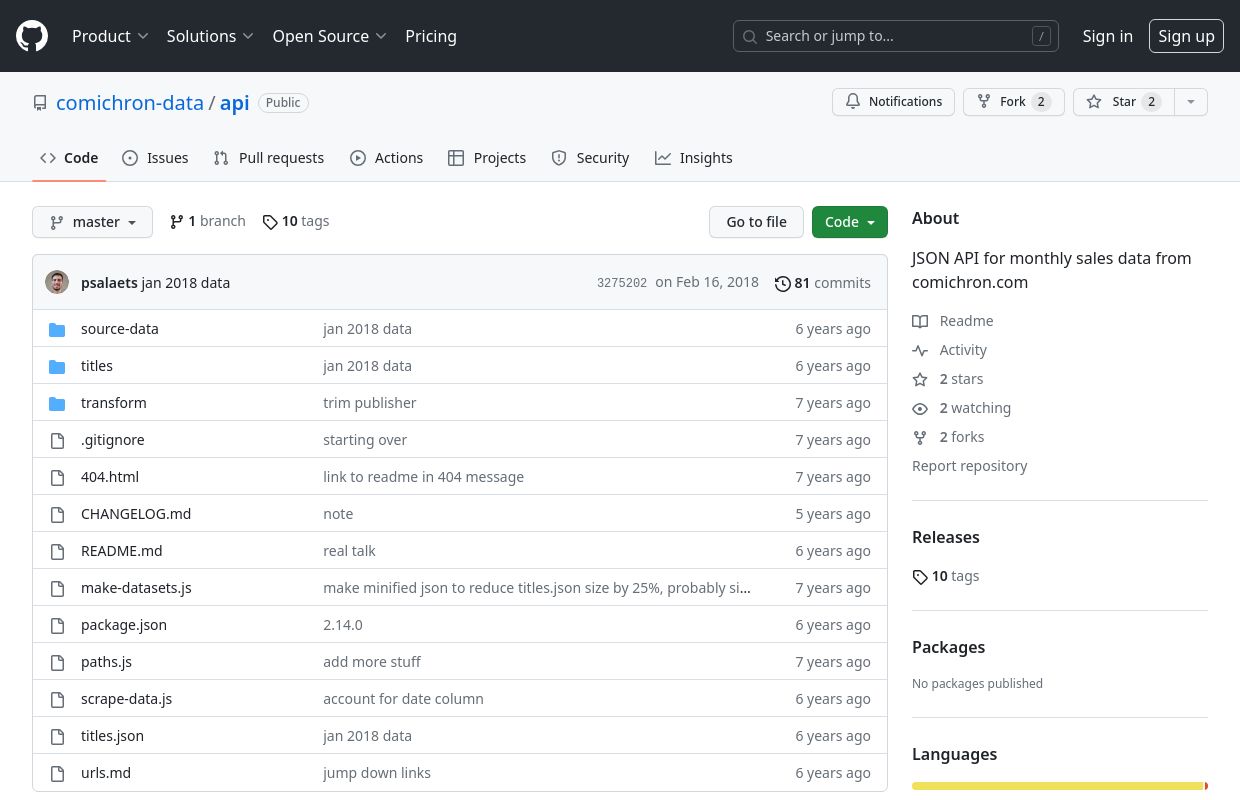Click the urls.md file icon
The image size is (1240, 800).
57,773
